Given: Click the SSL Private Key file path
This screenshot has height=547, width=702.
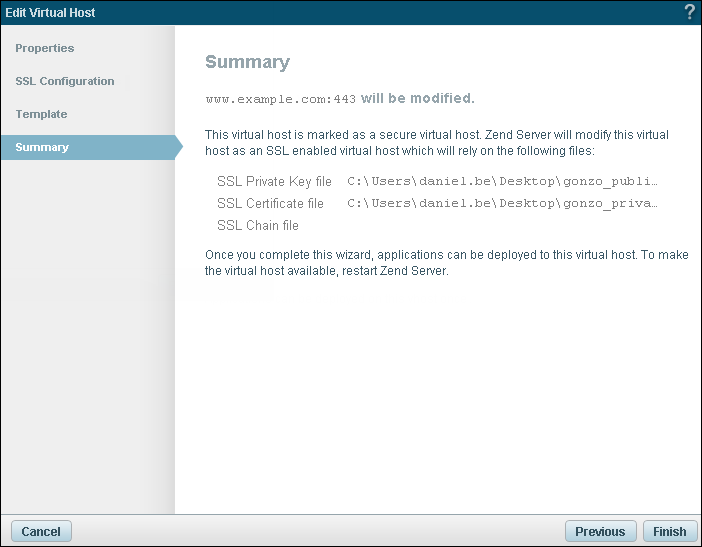Looking at the screenshot, I should (x=503, y=182).
